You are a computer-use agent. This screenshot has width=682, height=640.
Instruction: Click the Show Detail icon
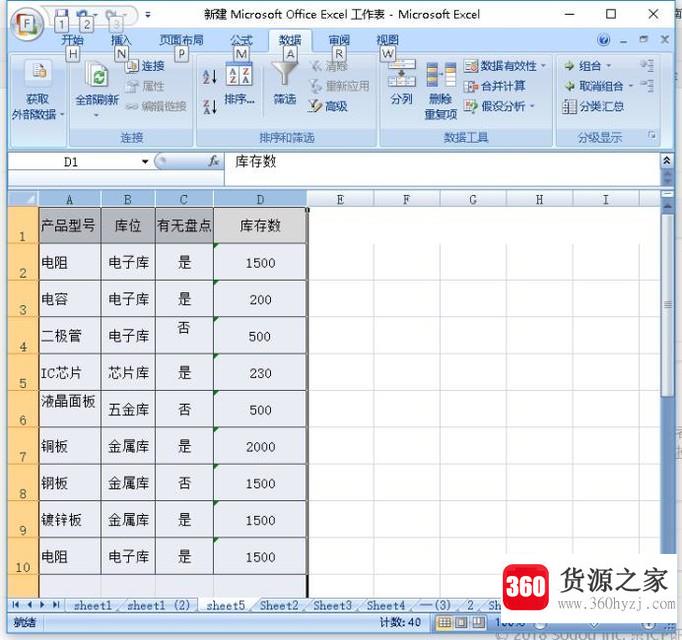(647, 65)
